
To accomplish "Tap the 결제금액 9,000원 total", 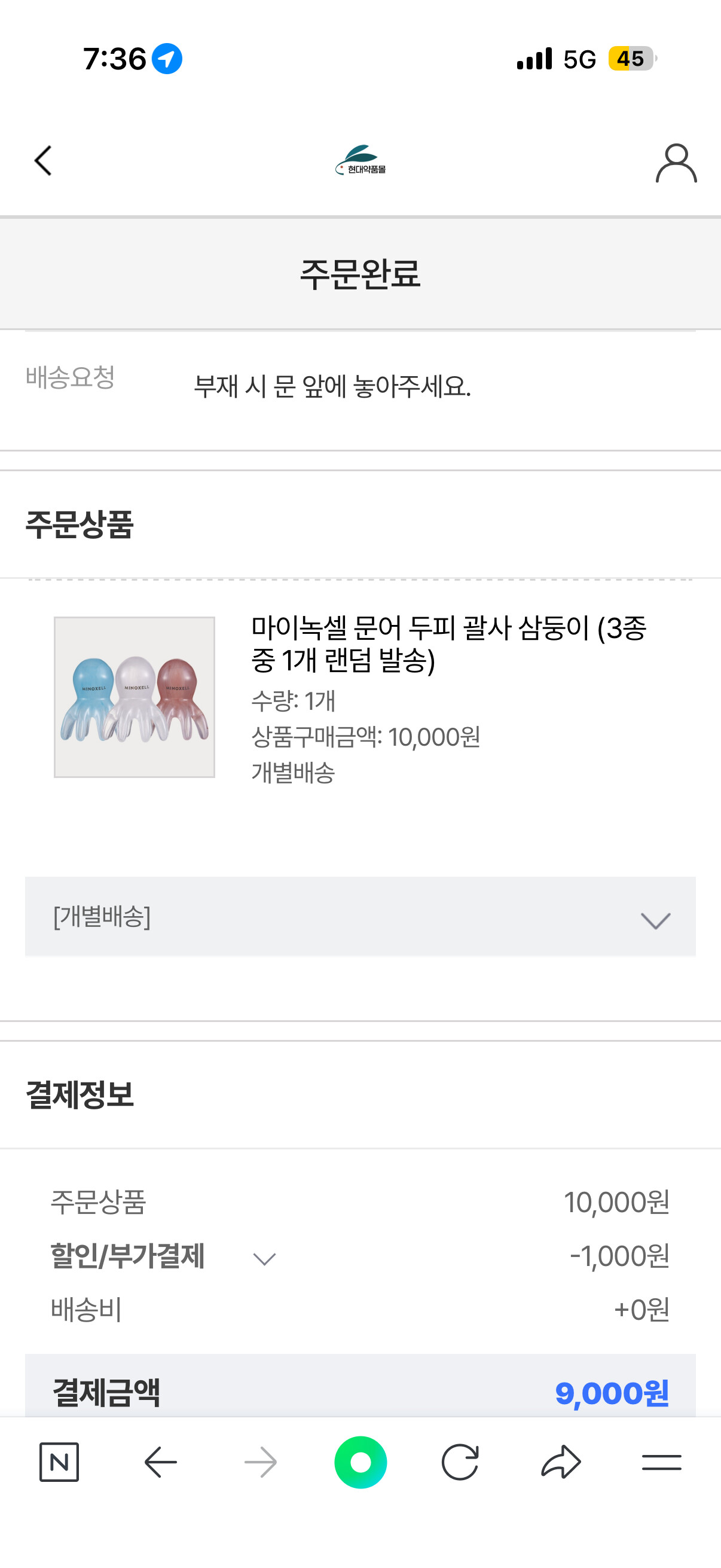I will pos(611,1393).
